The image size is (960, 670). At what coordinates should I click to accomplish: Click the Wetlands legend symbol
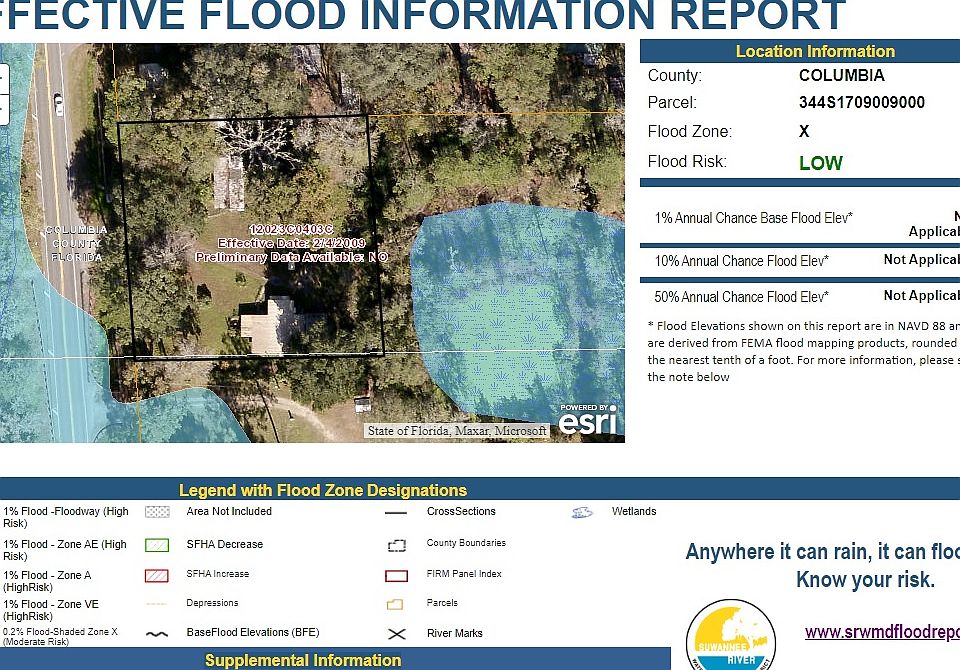582,512
